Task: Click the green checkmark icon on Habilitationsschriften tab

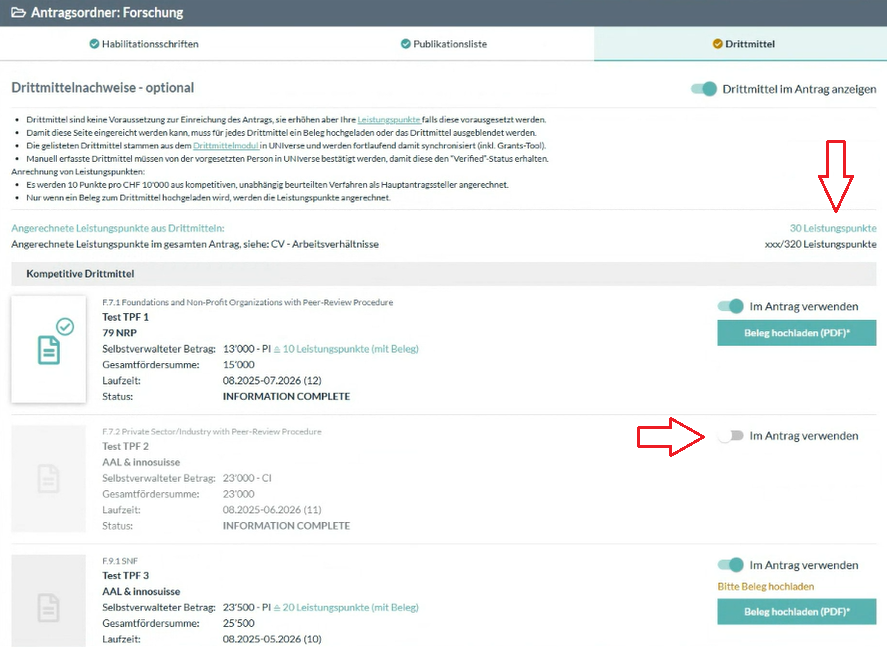Action: (94, 44)
